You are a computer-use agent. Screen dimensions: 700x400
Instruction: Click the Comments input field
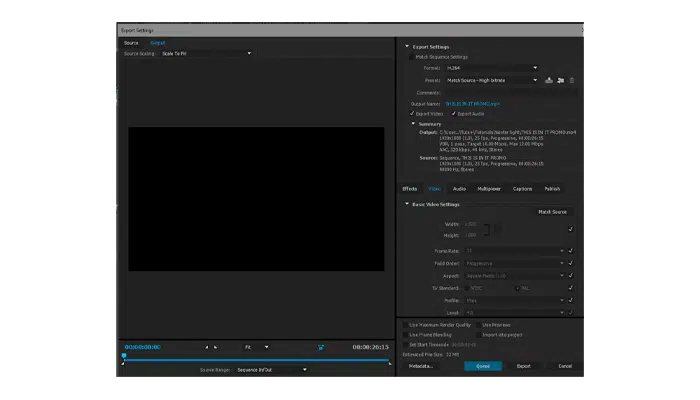coord(511,93)
